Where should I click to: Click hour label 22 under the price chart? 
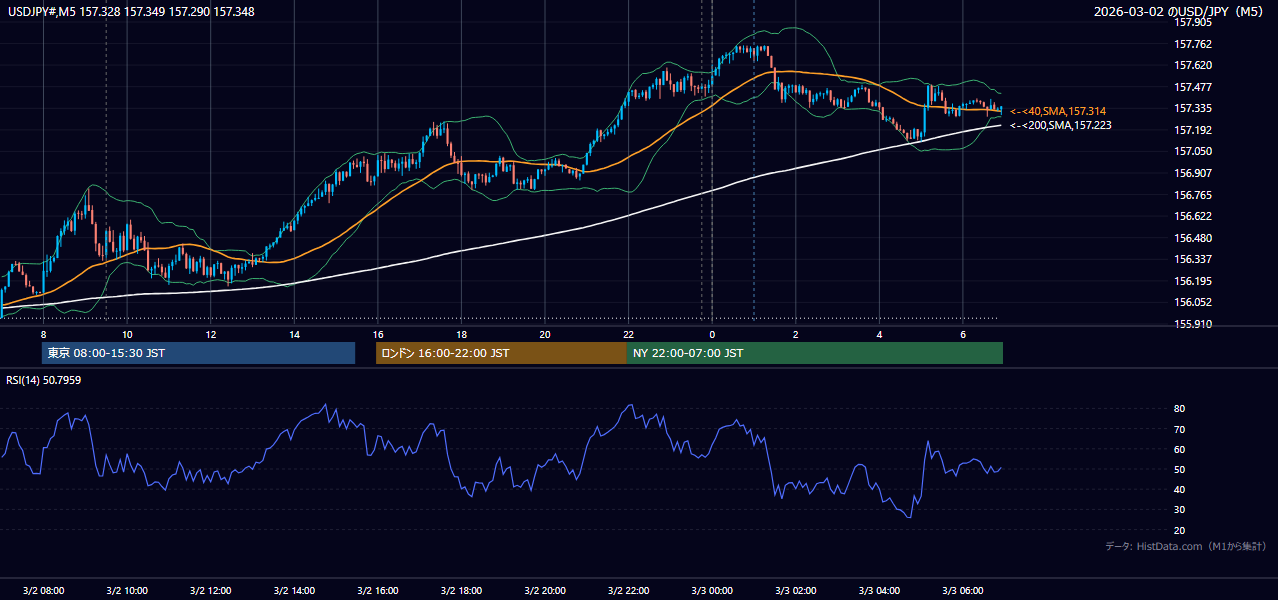[x=628, y=334]
